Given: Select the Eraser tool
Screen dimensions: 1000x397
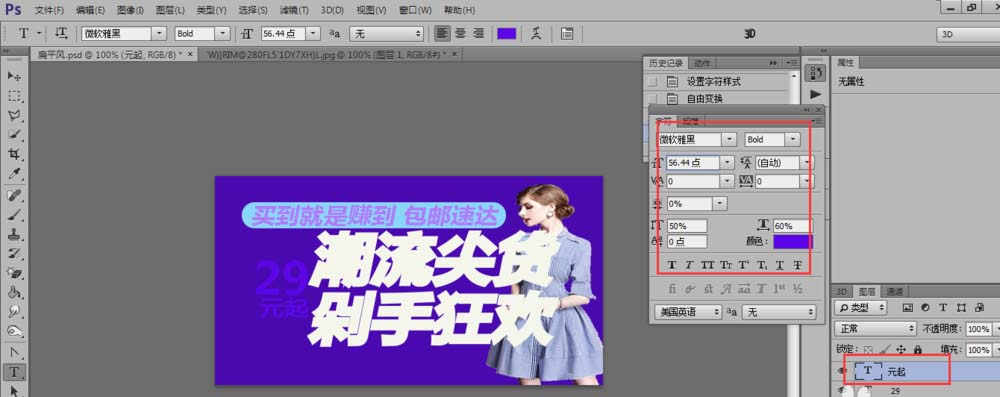Looking at the screenshot, I should pos(14,273).
